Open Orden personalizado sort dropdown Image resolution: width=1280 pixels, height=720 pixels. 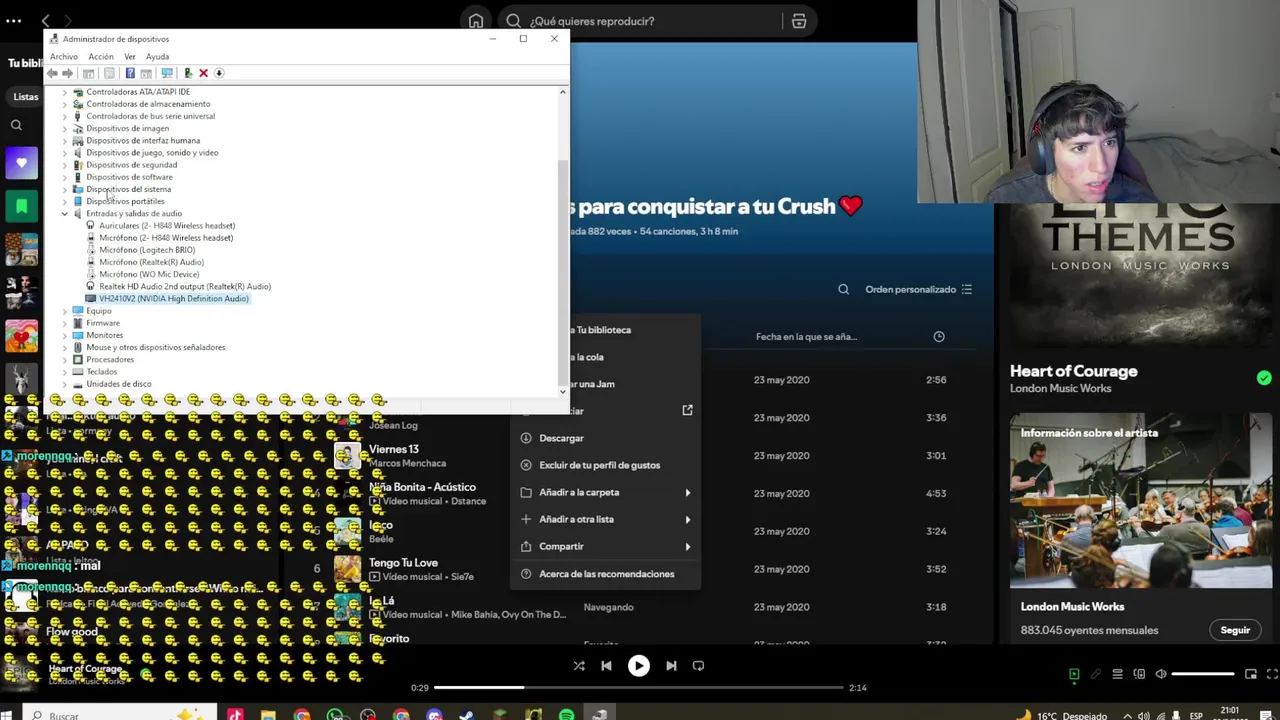(918, 289)
